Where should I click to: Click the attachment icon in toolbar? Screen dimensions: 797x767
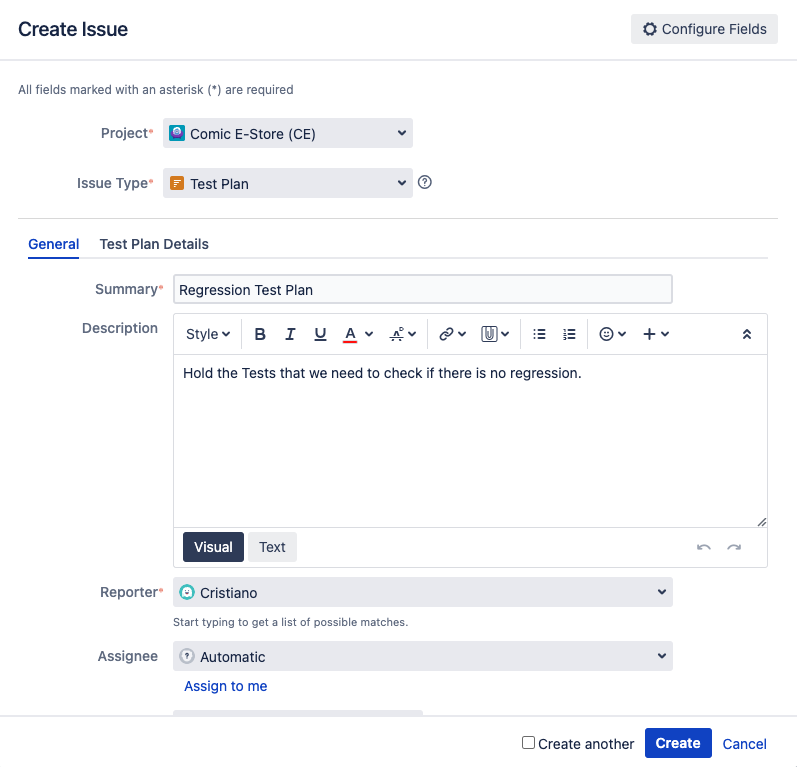tap(489, 334)
